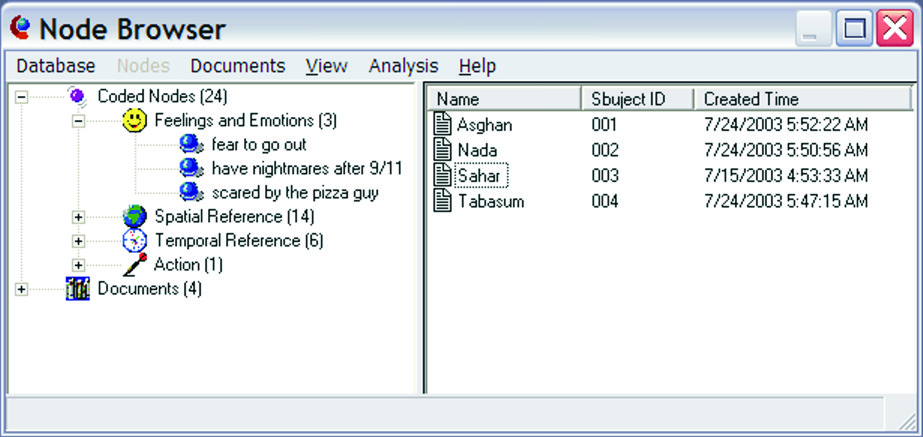Image resolution: width=923 pixels, height=437 pixels.
Task: Click the Tabasum document icon
Action: pyautogui.click(x=443, y=201)
